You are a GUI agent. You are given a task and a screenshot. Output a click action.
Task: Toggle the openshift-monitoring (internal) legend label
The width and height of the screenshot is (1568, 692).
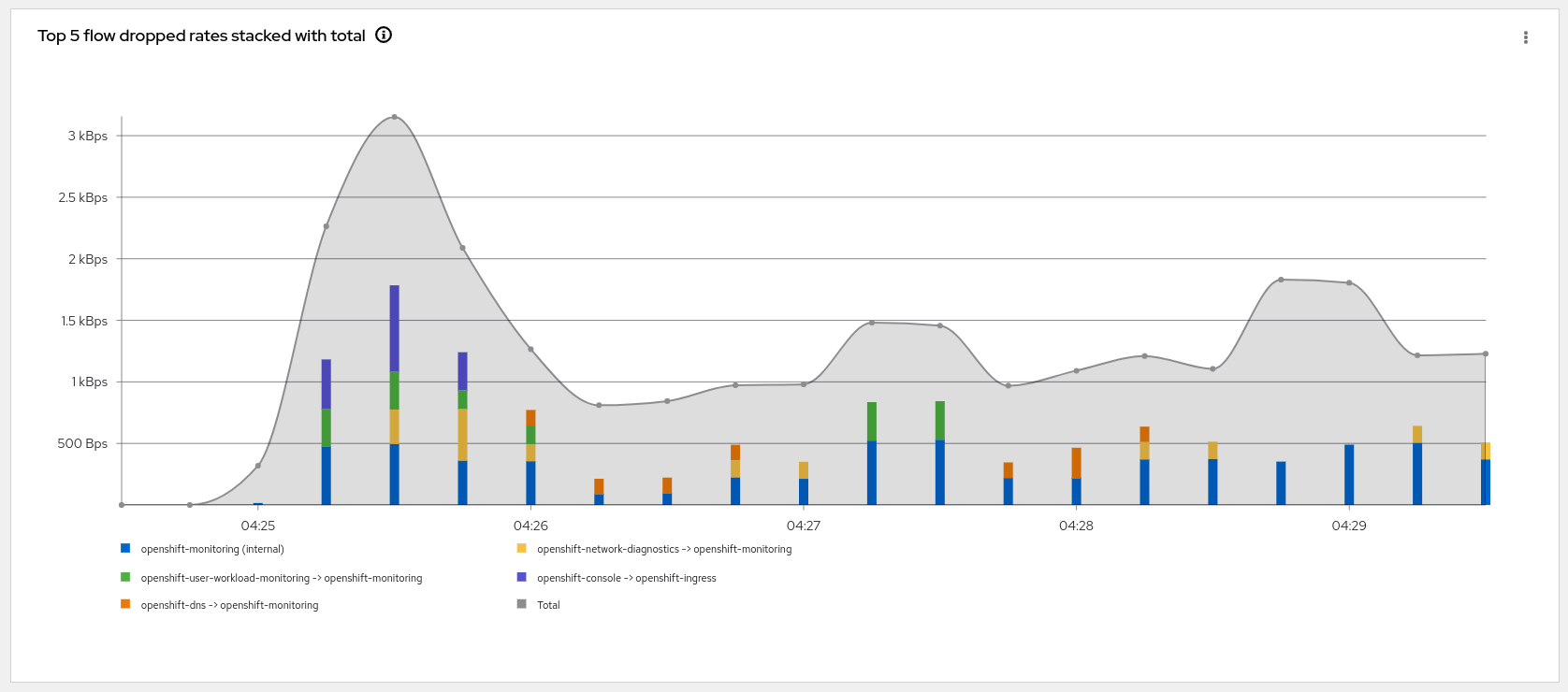[x=212, y=550]
